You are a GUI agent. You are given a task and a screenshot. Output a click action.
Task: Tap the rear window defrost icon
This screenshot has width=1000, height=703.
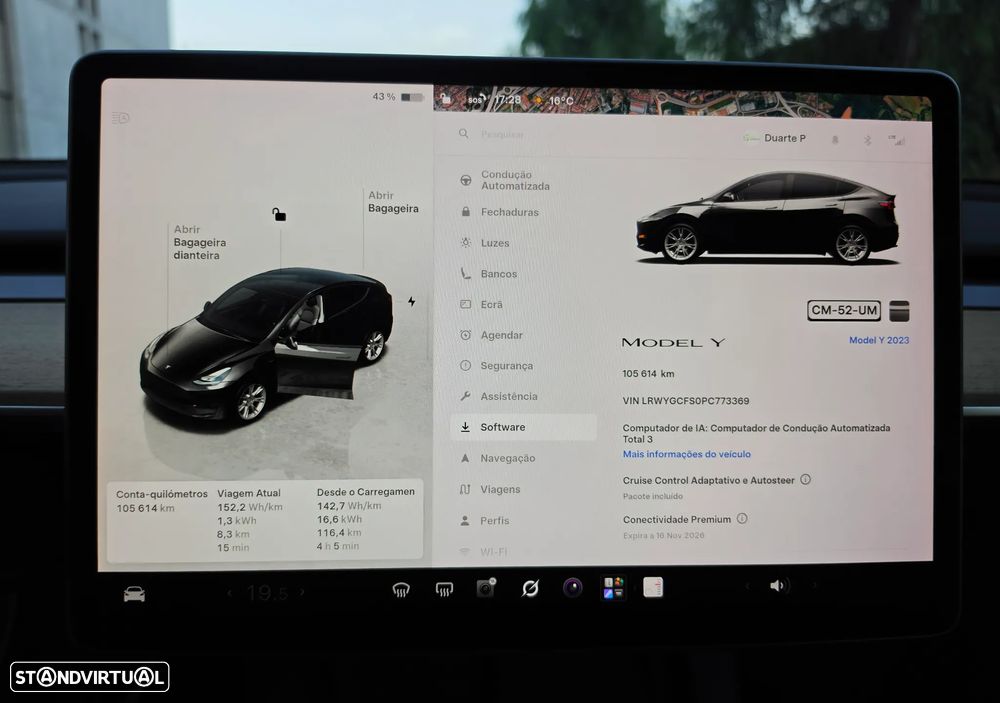click(445, 589)
